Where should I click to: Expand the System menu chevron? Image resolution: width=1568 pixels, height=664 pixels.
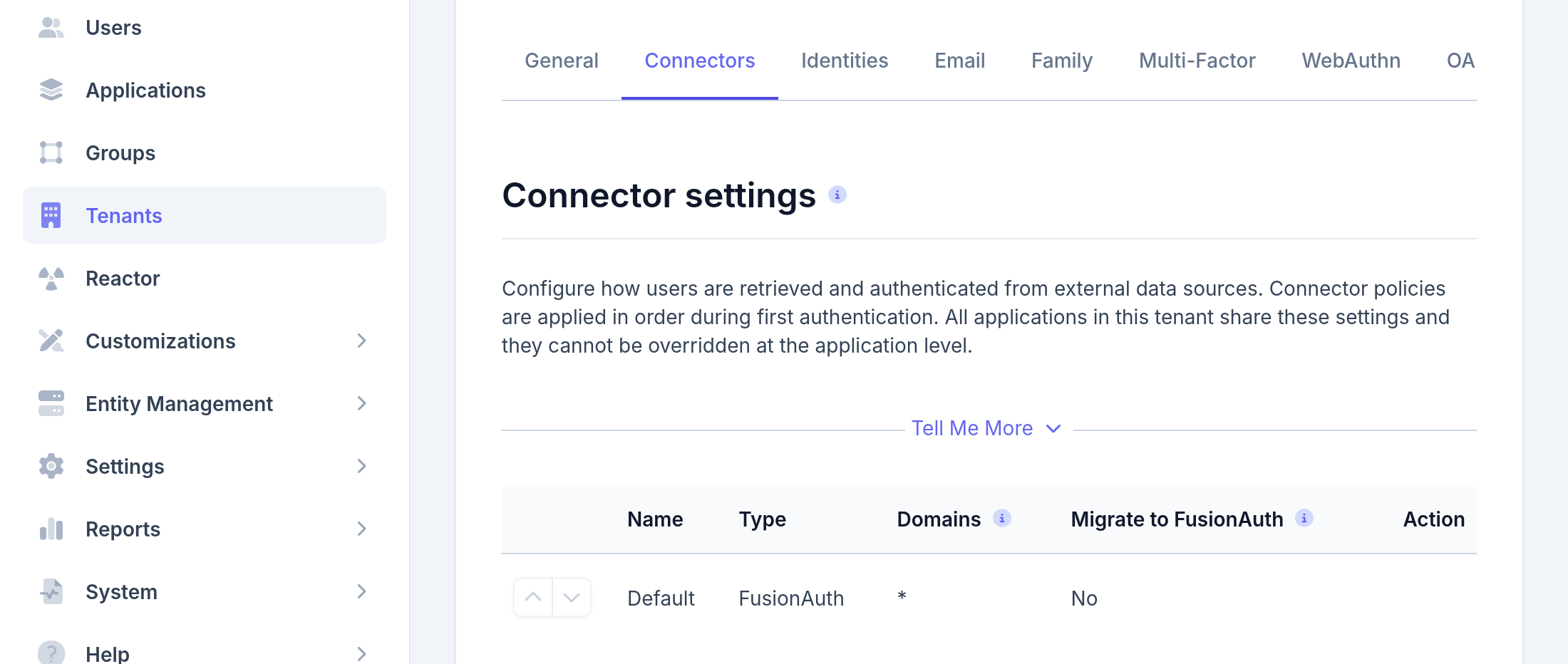(x=362, y=592)
